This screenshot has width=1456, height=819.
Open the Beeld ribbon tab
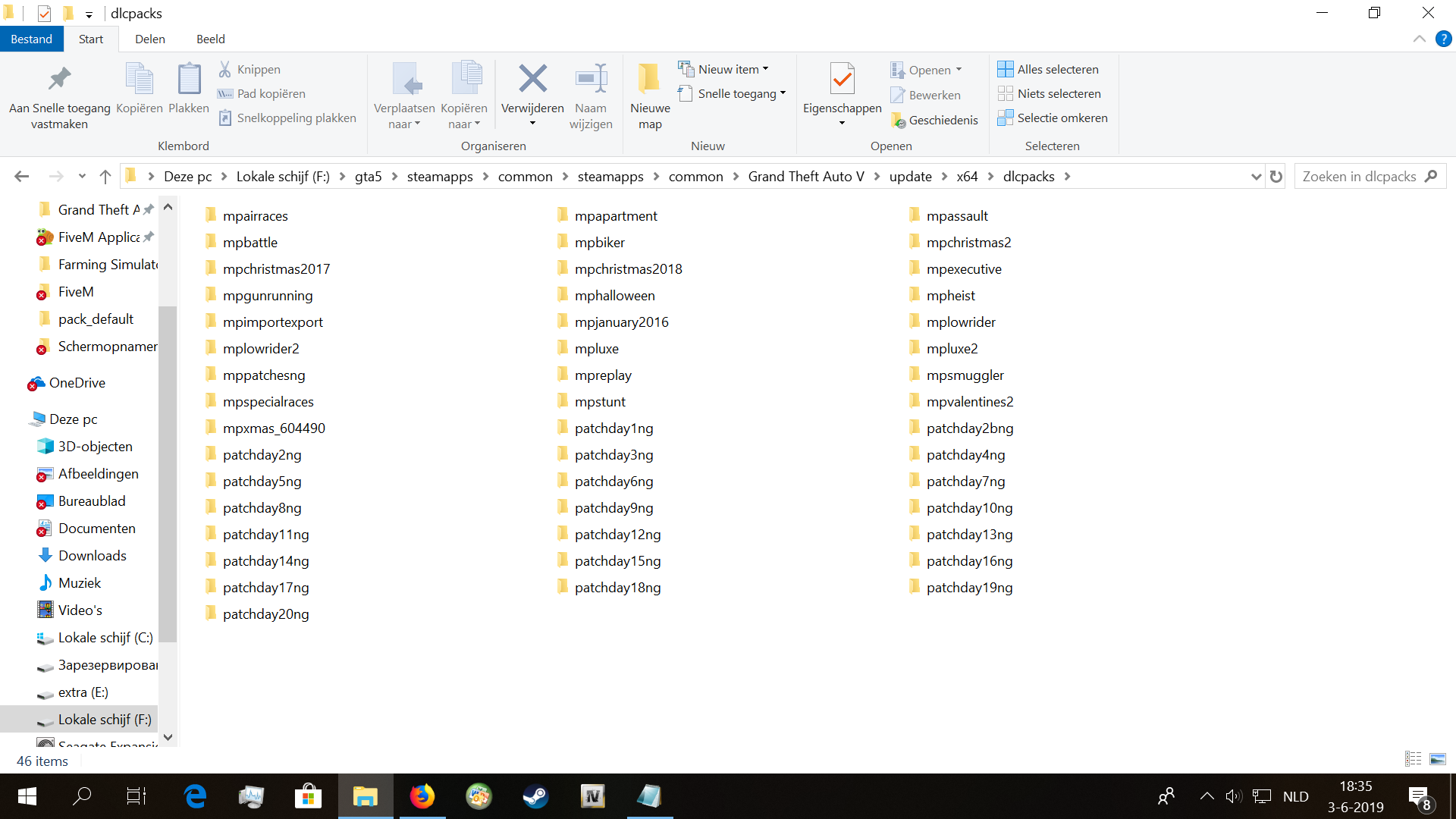click(x=210, y=39)
